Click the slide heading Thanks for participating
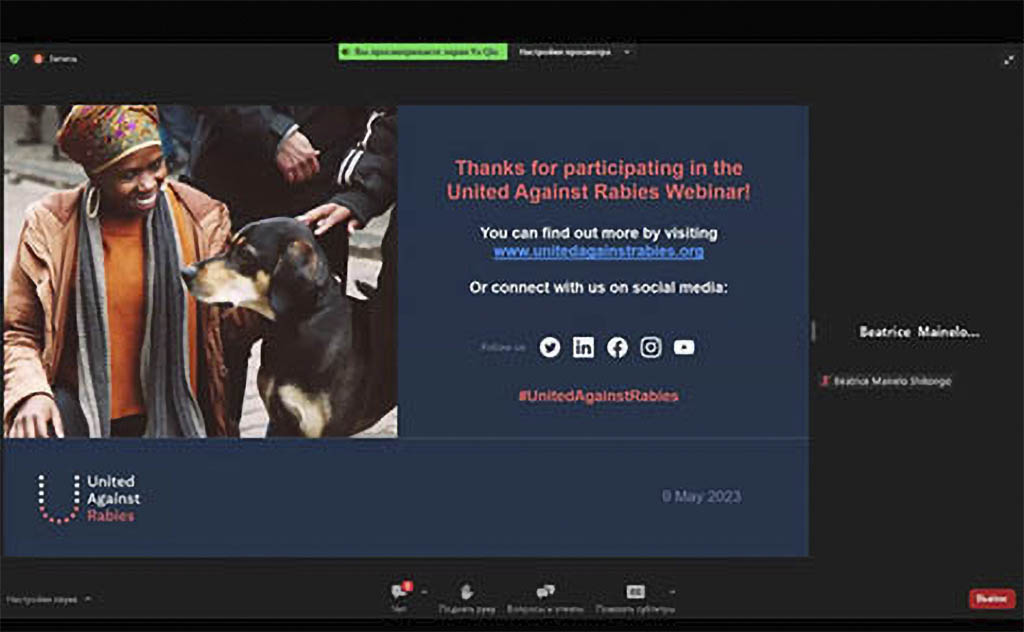1024x632 pixels. tap(598, 180)
